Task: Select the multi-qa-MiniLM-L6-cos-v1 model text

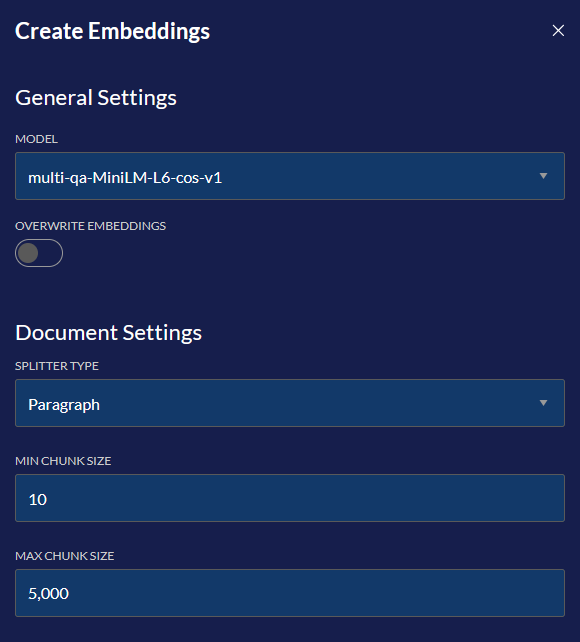Action: [125, 178]
